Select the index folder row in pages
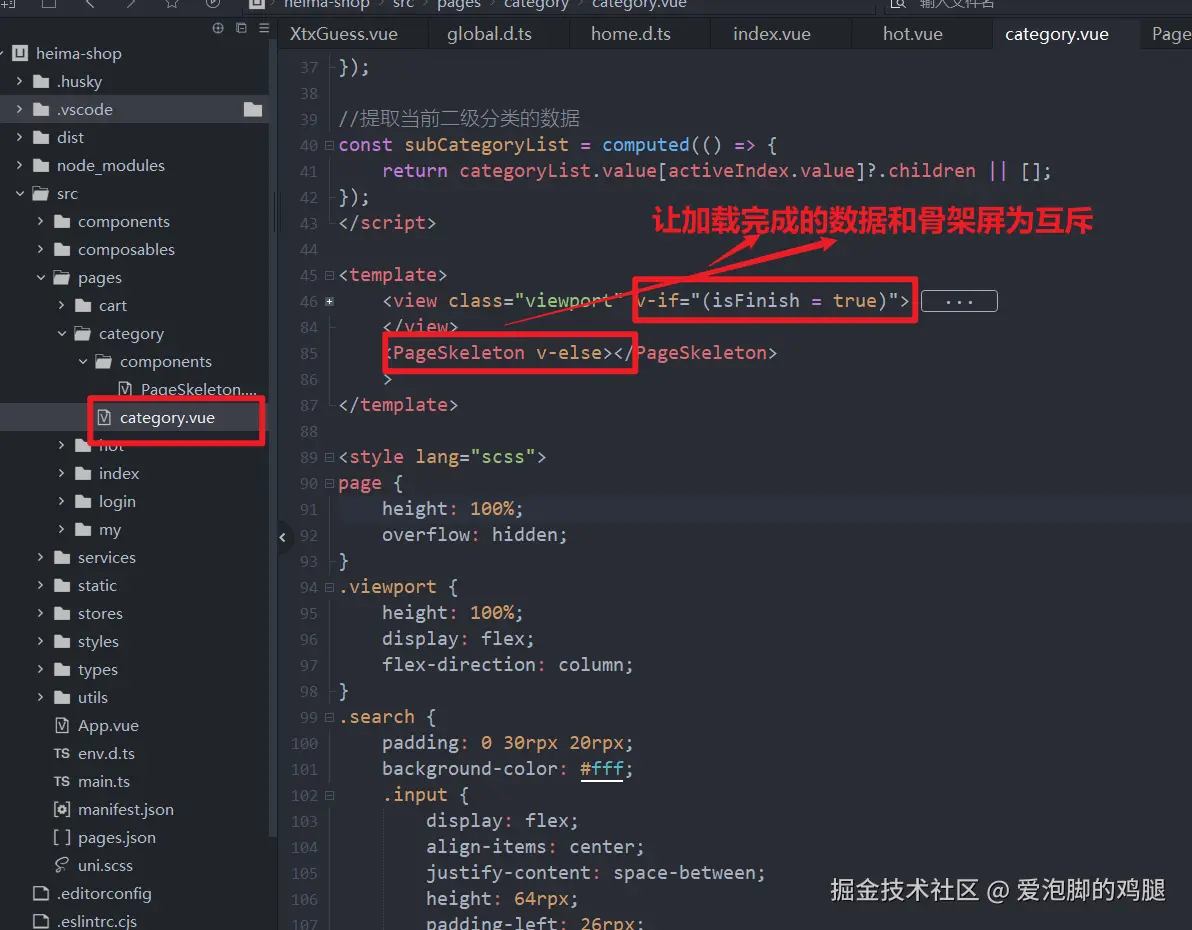The width and height of the screenshot is (1192, 930). [x=135, y=474]
